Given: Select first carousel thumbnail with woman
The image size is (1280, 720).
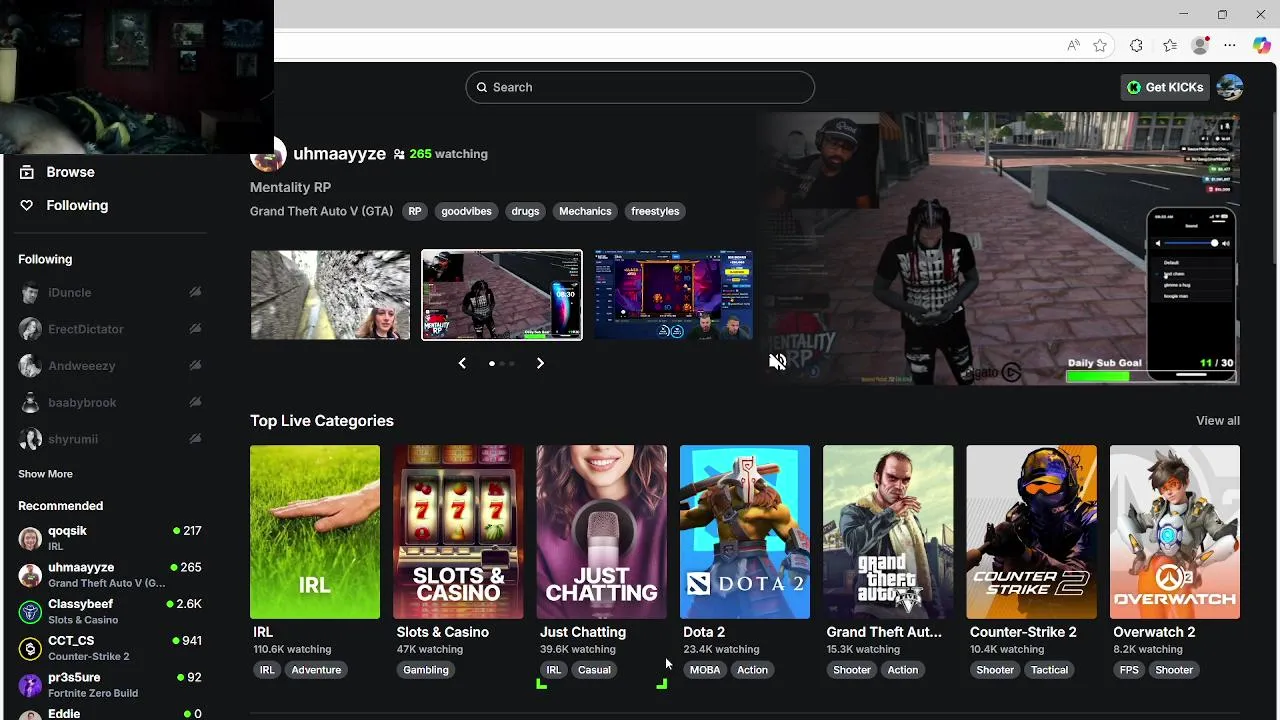Looking at the screenshot, I should 330,295.
